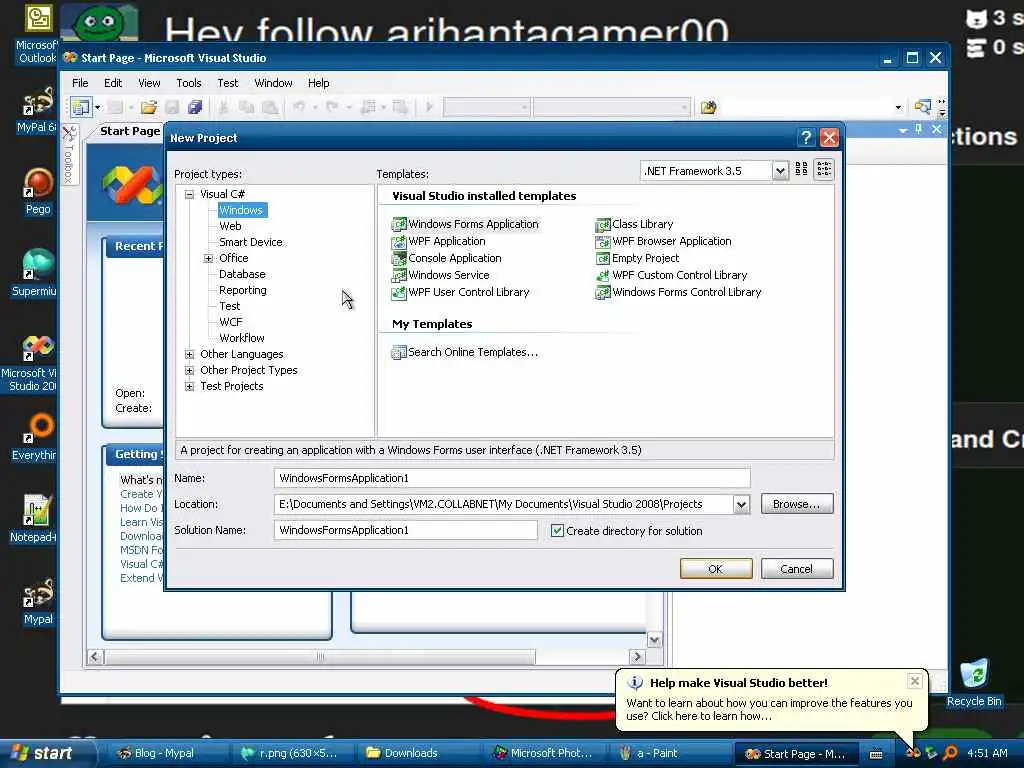Select WCF project type
The height and width of the screenshot is (768, 1024).
pos(231,322)
